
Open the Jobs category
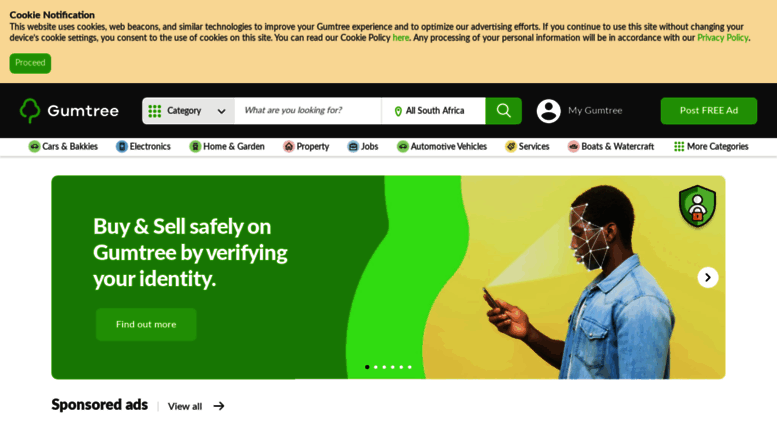[x=363, y=147]
